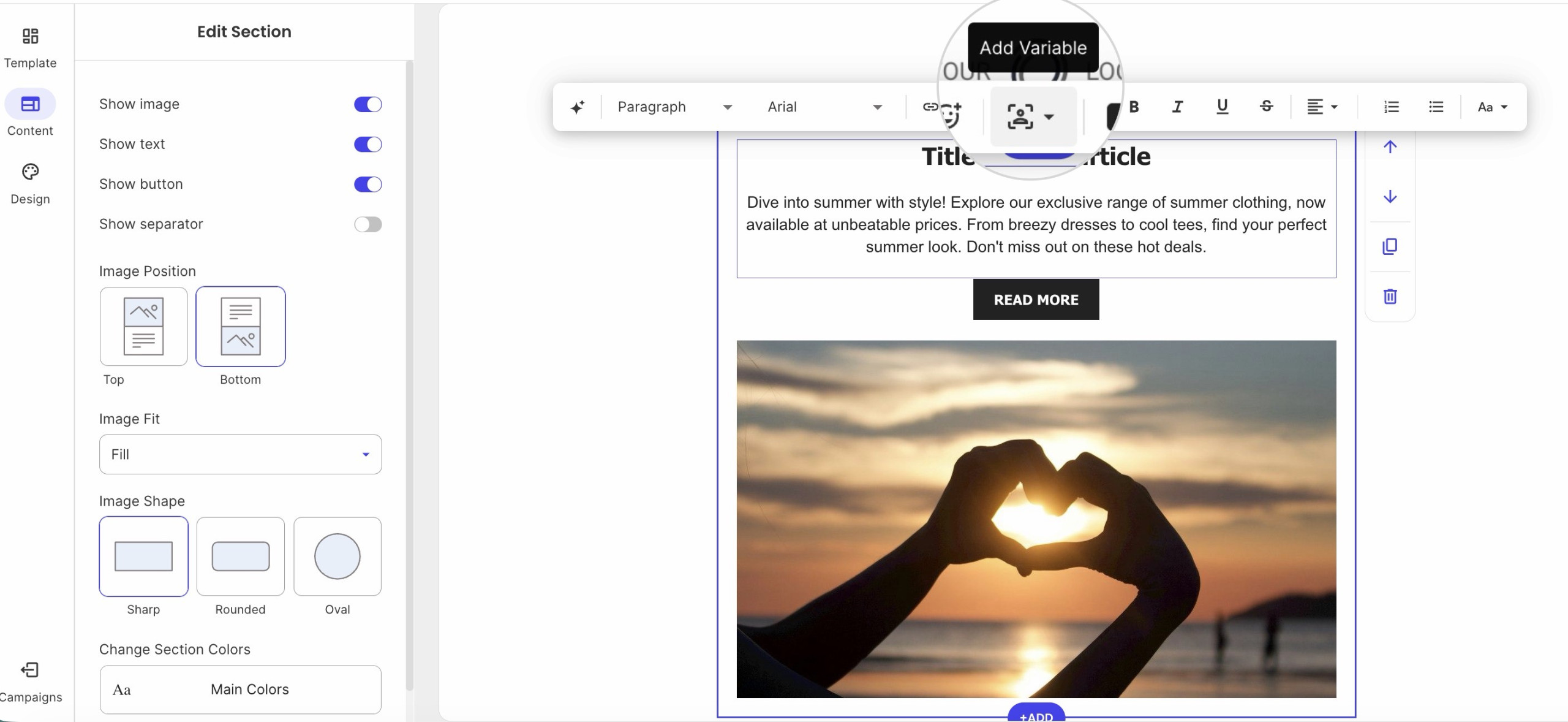This screenshot has width=1568, height=722.
Task: Select Top image position
Action: coord(143,327)
